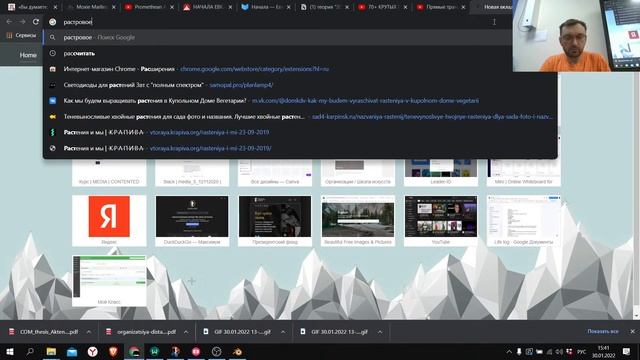Open the Mail app in the taskbar

(x=72, y=351)
